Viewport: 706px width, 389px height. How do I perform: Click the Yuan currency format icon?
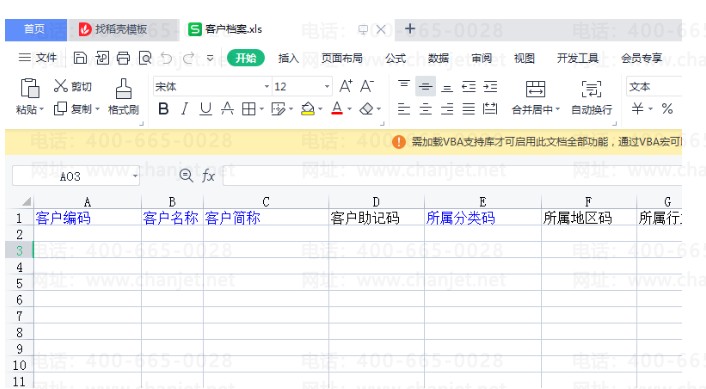pyautogui.click(x=637, y=109)
